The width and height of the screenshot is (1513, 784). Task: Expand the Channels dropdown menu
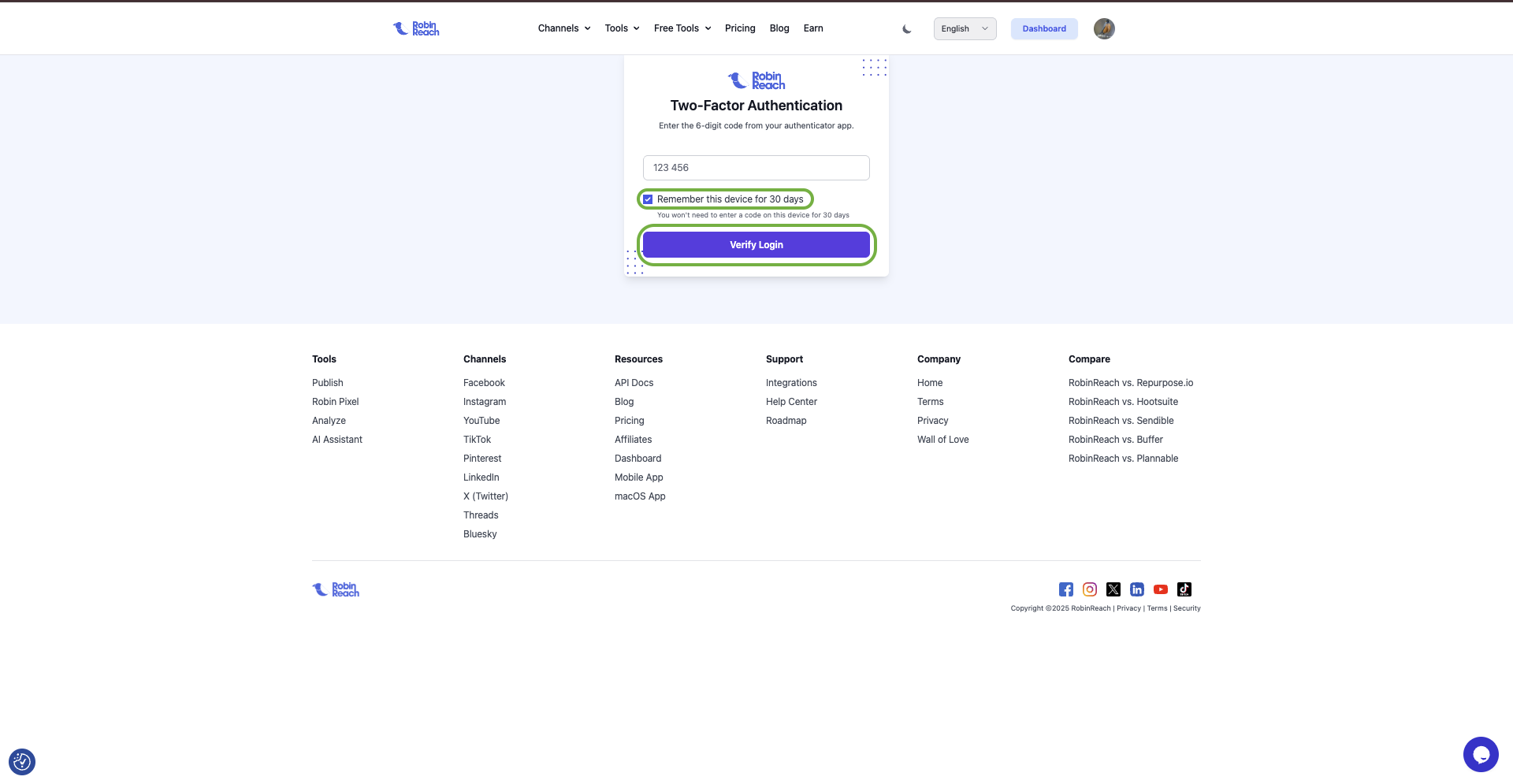pos(564,28)
